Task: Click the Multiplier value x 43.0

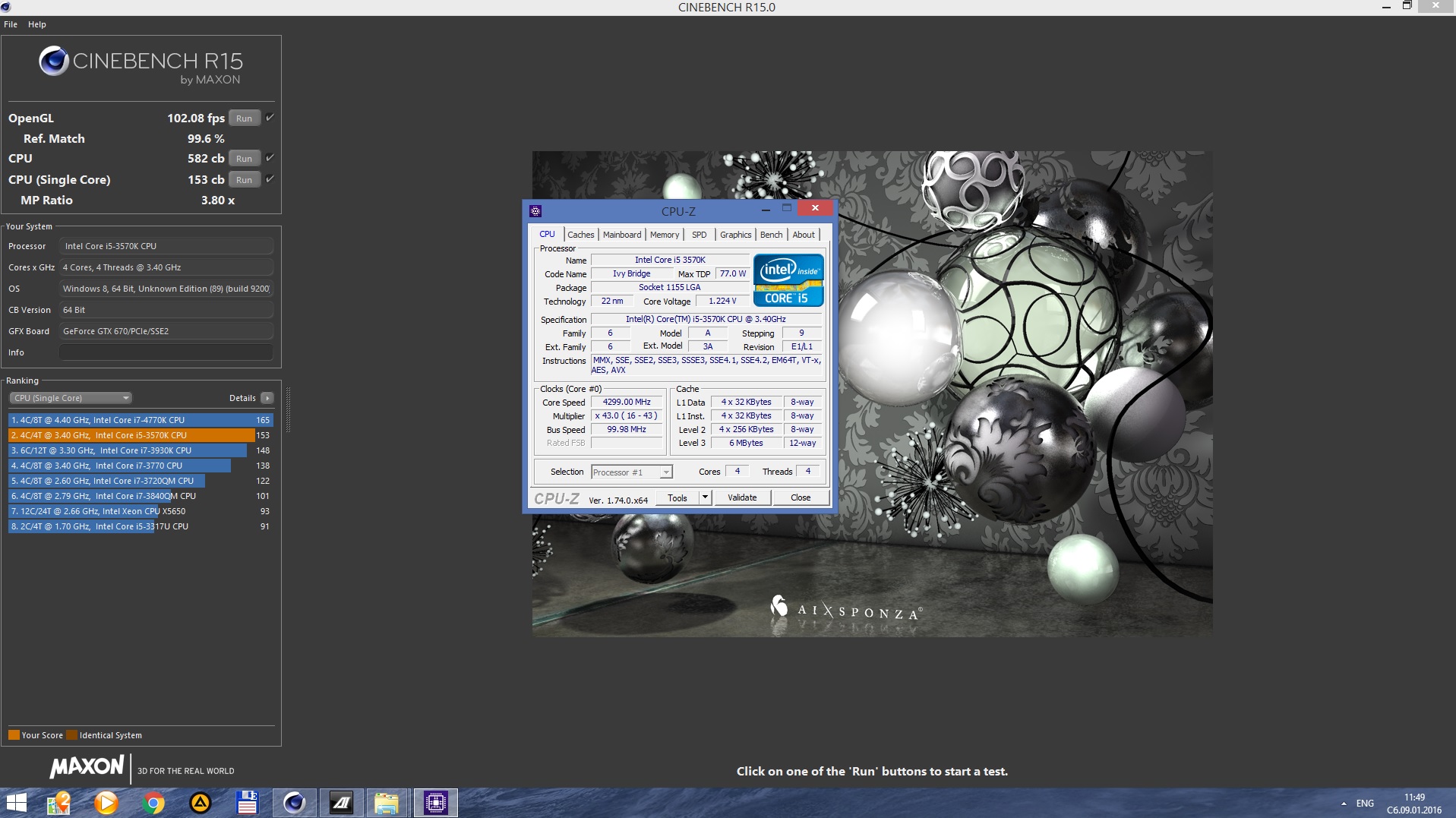Action: [627, 416]
